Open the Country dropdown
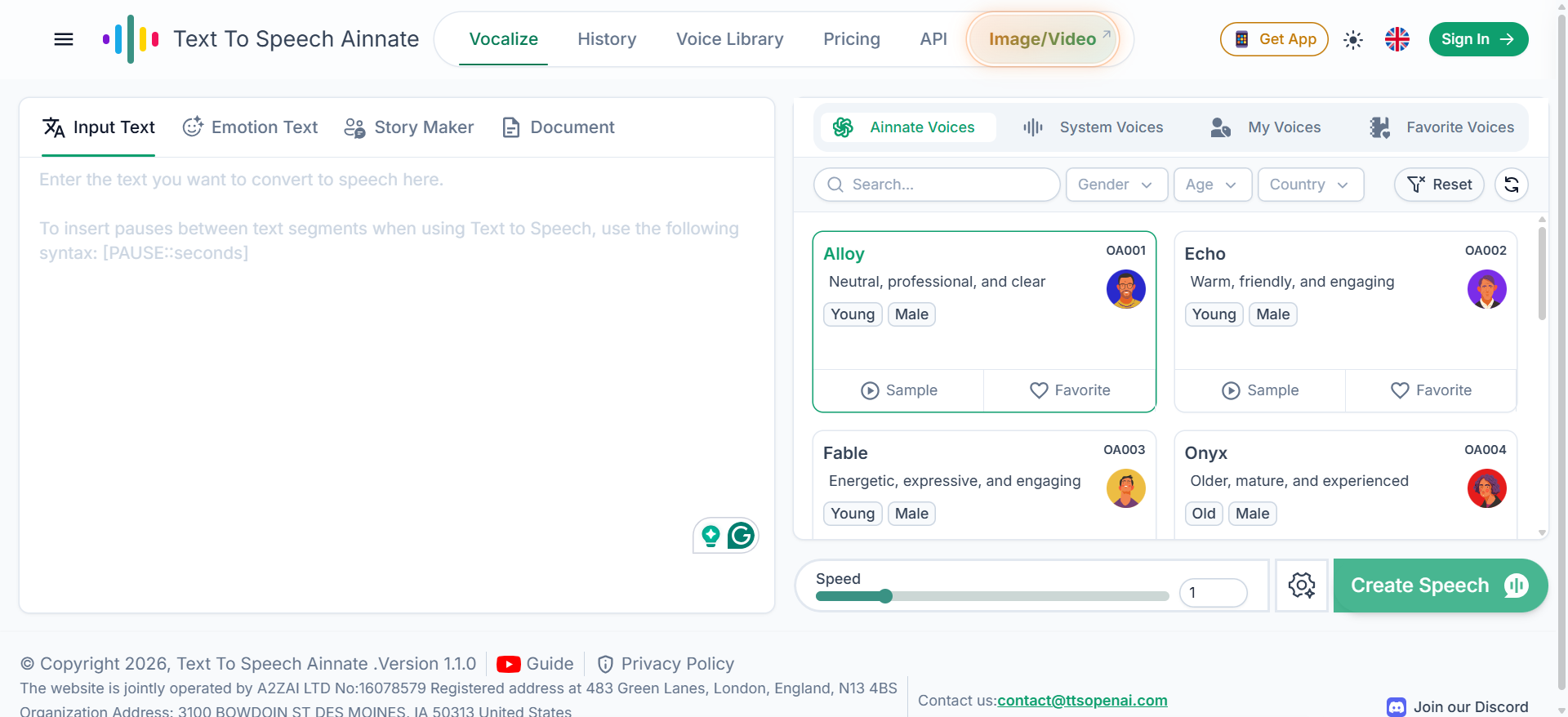 pyautogui.click(x=1311, y=185)
